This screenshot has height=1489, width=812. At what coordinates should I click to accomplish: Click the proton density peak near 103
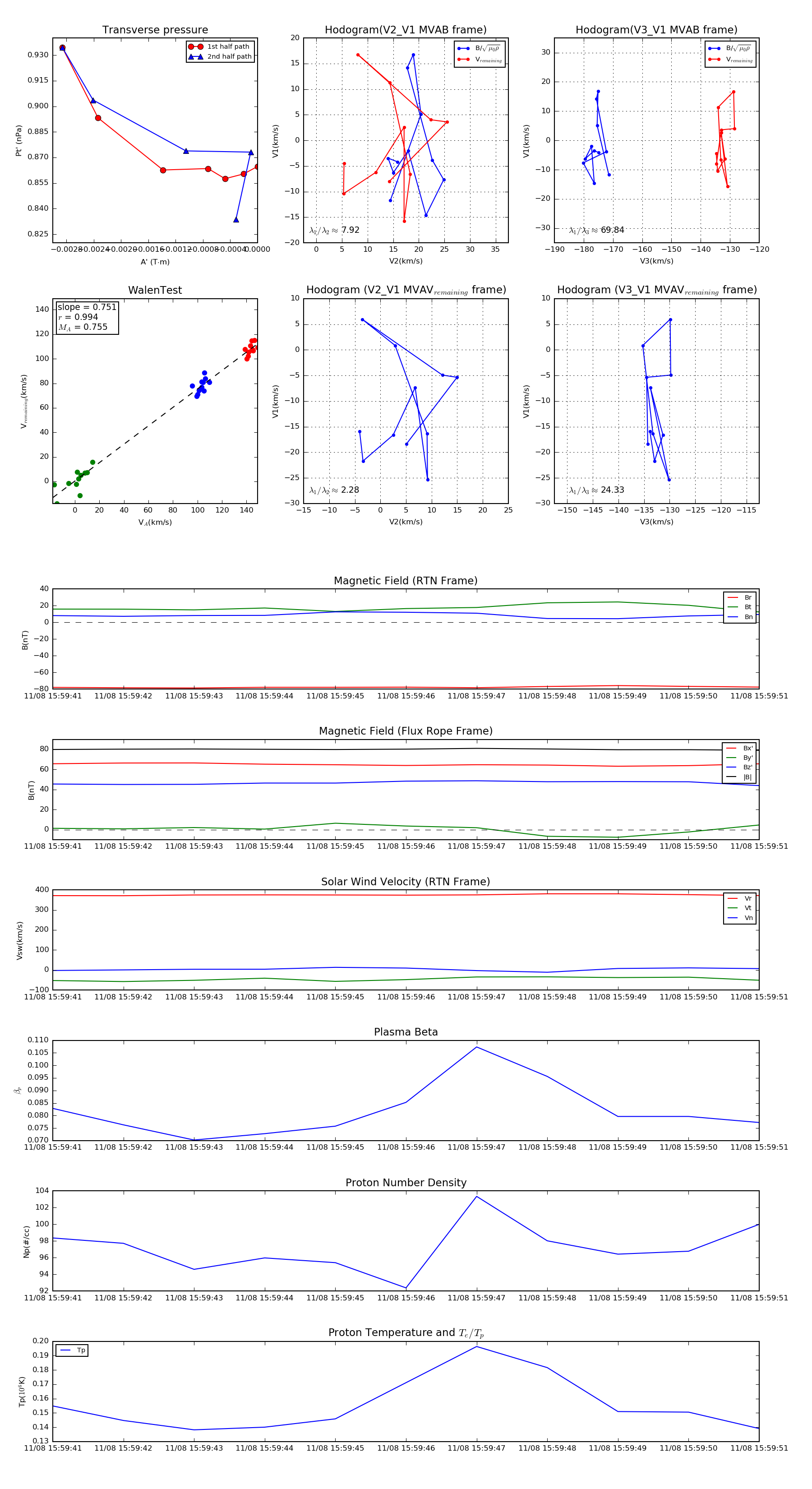(x=476, y=1197)
